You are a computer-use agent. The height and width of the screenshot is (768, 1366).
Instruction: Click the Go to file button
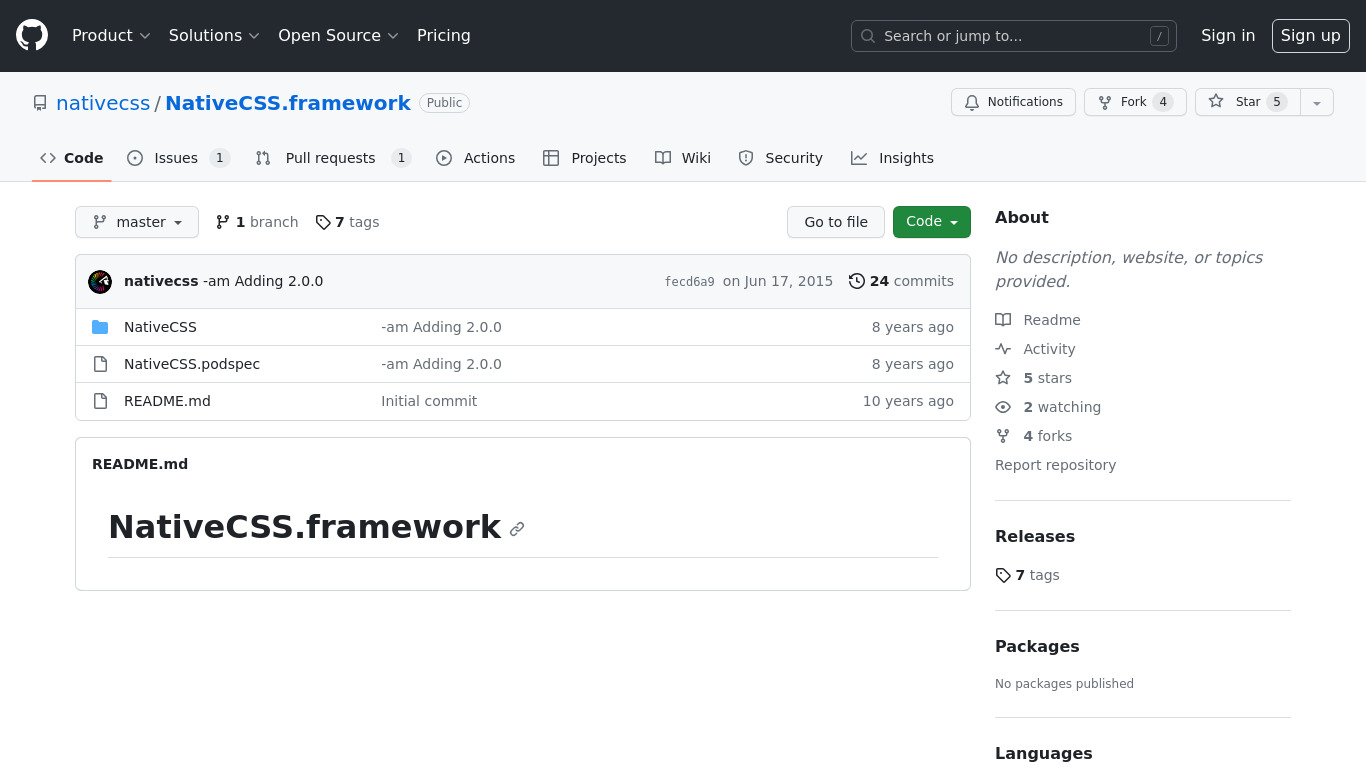coord(836,222)
